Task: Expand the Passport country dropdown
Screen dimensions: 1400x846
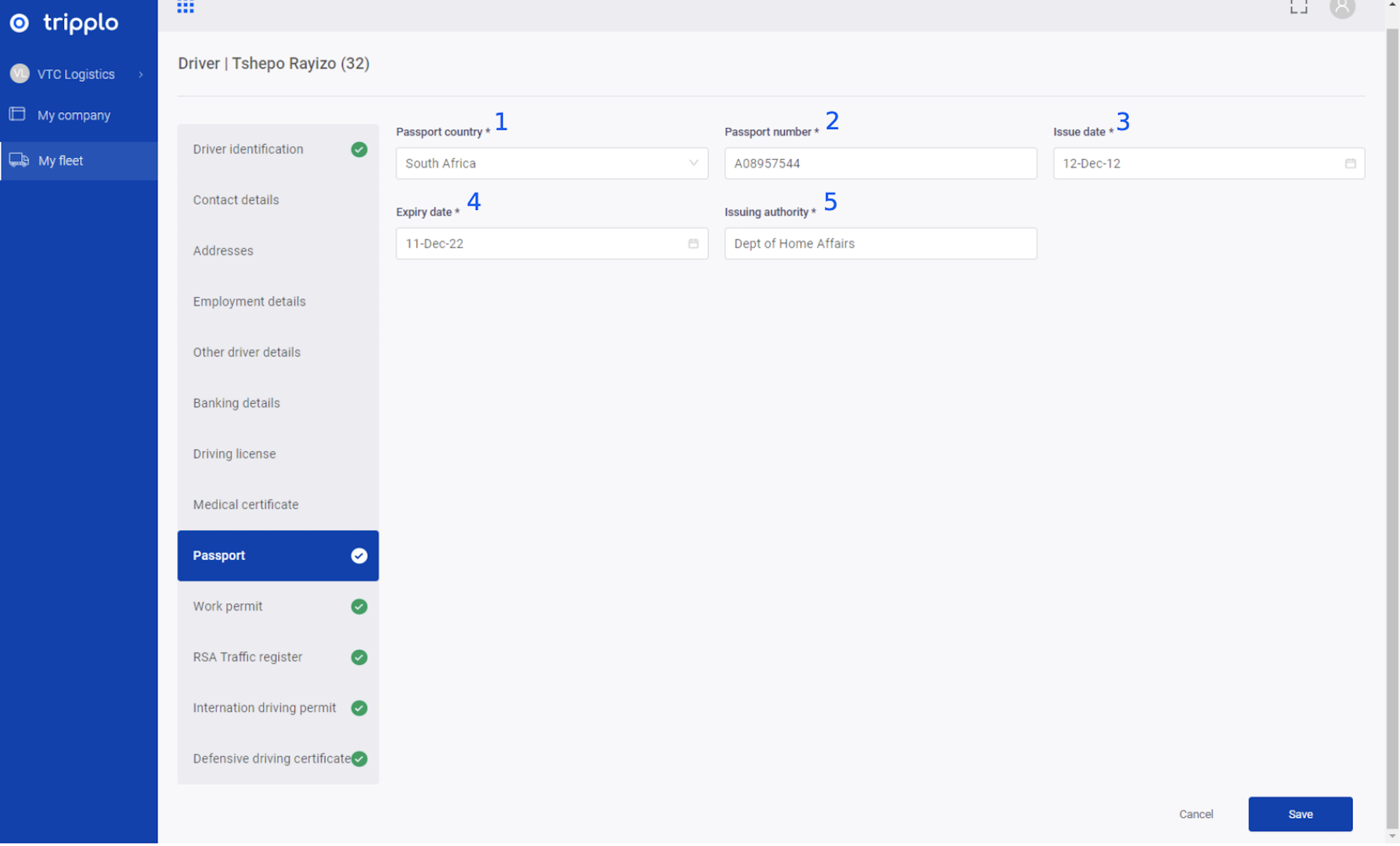Action: click(x=693, y=164)
